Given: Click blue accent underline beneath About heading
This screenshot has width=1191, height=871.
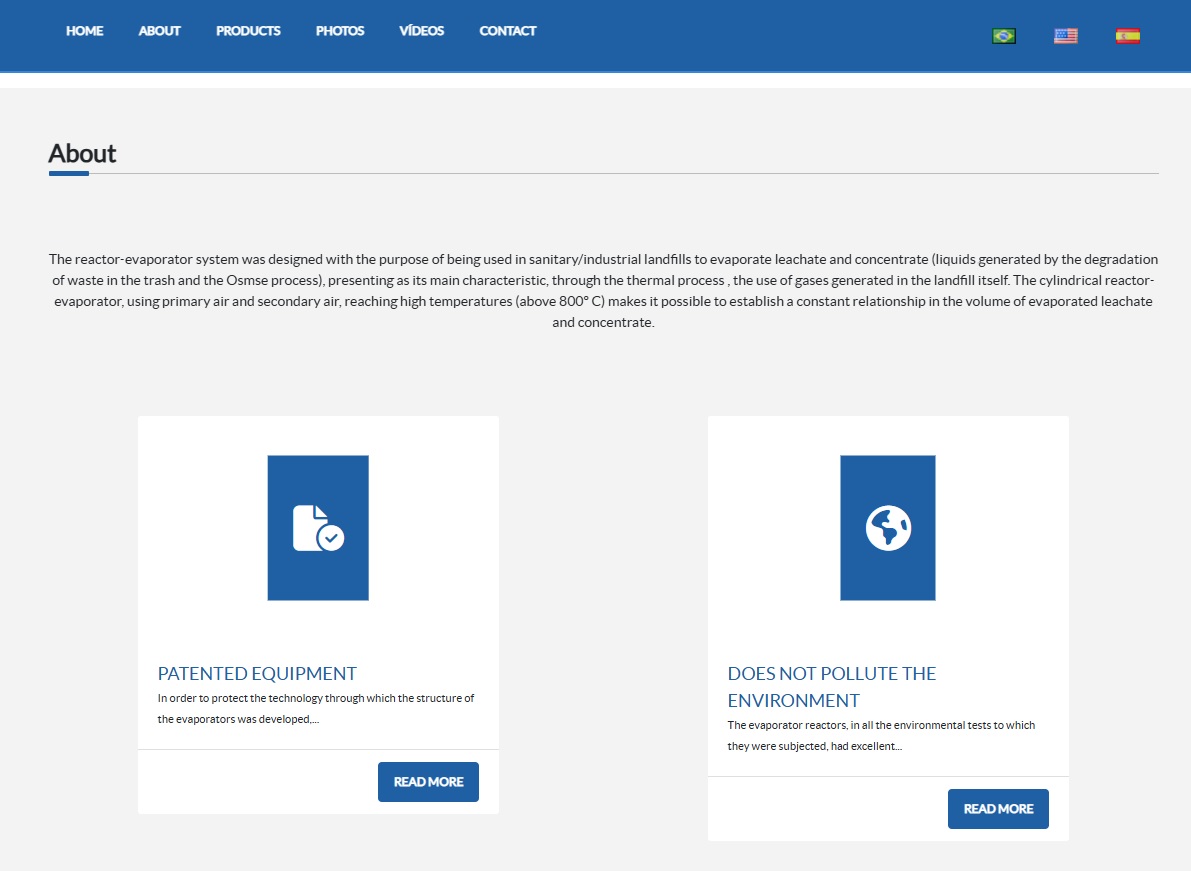Looking at the screenshot, I should [69, 174].
